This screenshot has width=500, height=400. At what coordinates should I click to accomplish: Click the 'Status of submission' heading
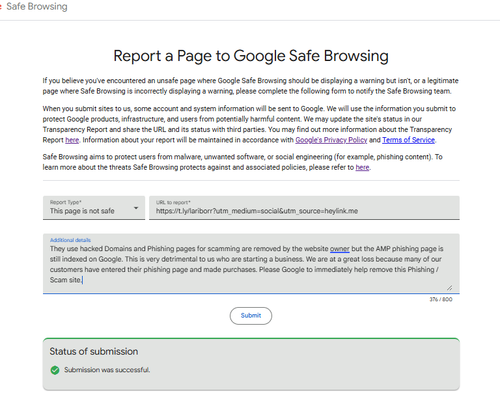coord(94,351)
